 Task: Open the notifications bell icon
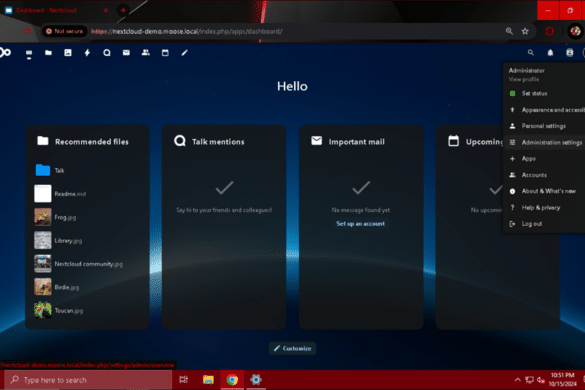[x=550, y=53]
